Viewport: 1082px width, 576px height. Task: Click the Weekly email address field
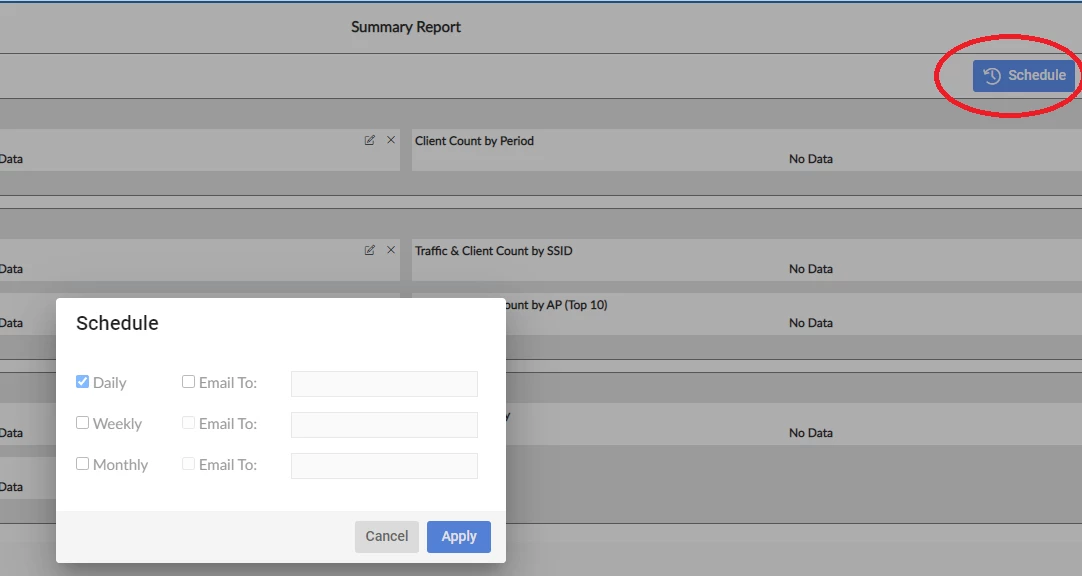coord(384,425)
